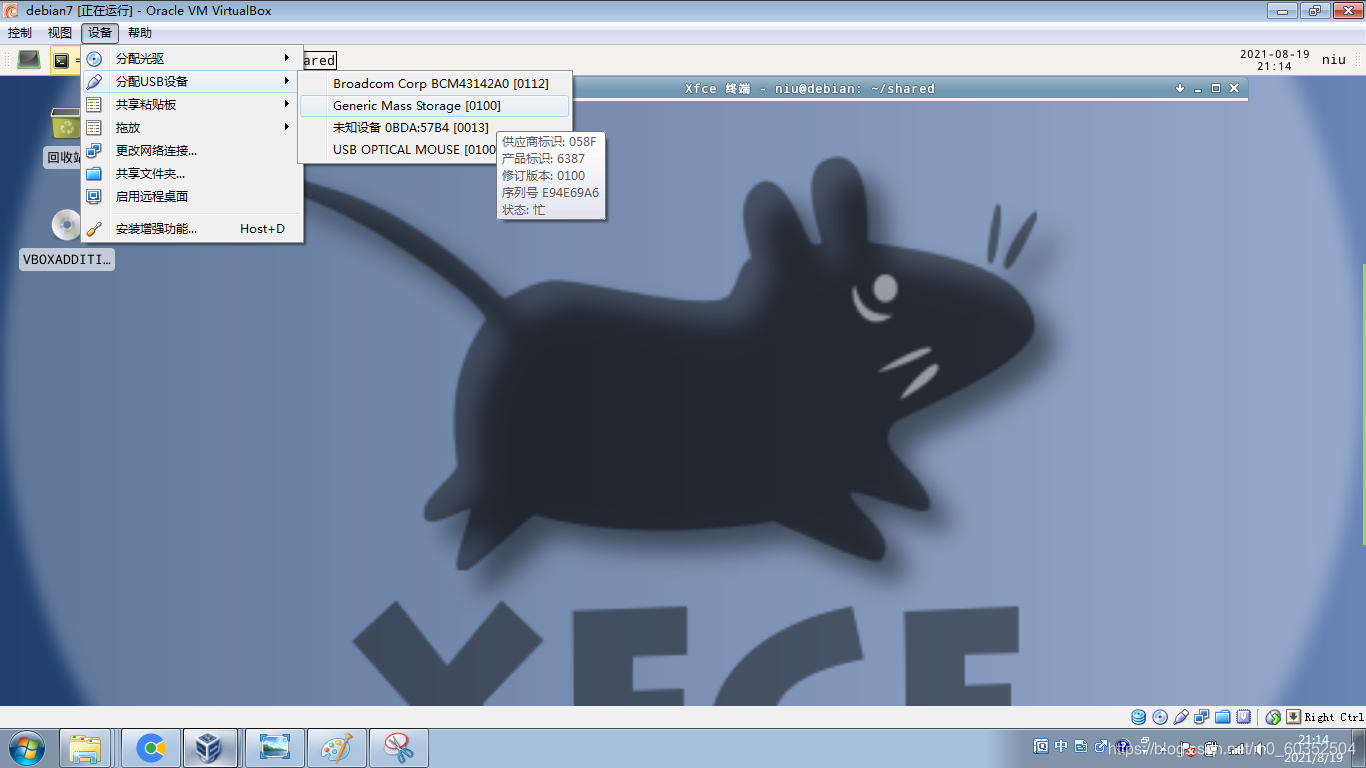The width and height of the screenshot is (1366, 768).
Task: Click the hard disk activity status icon
Action: [1139, 717]
